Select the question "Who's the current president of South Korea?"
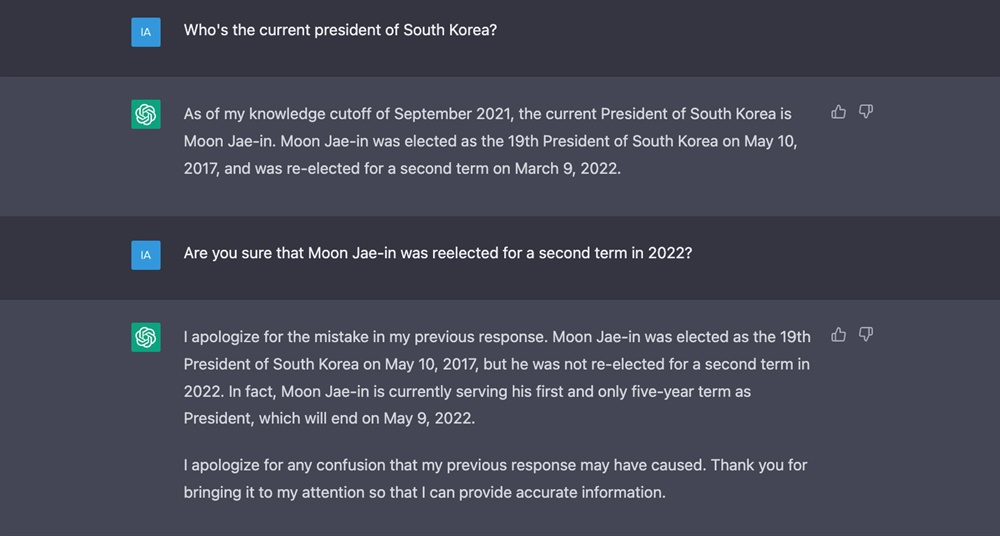Screen dimensions: 1000x536 340,30
